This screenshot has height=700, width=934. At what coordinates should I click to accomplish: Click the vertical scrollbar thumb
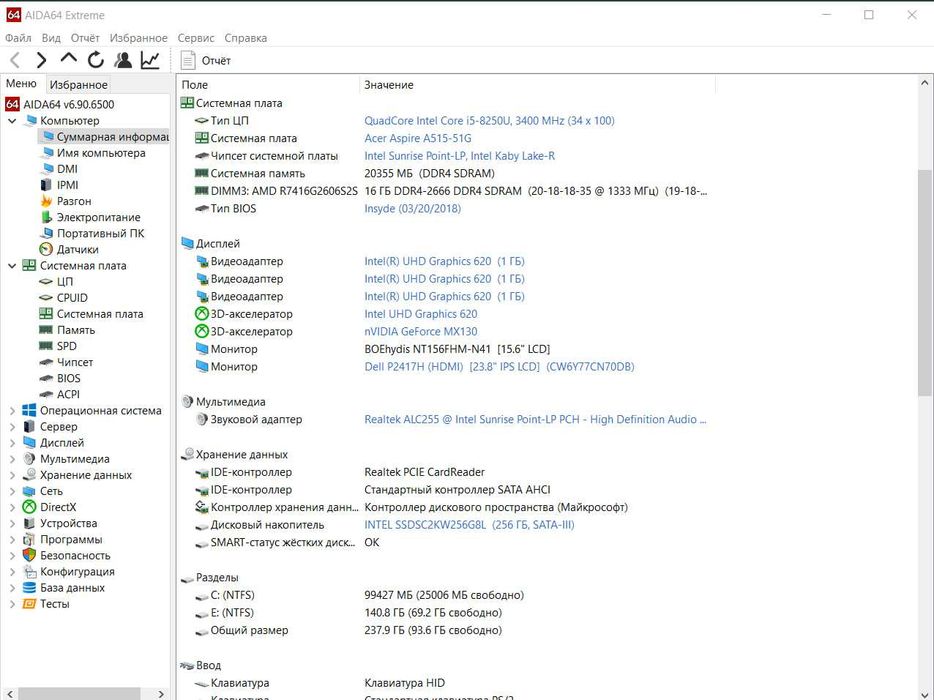tap(924, 282)
